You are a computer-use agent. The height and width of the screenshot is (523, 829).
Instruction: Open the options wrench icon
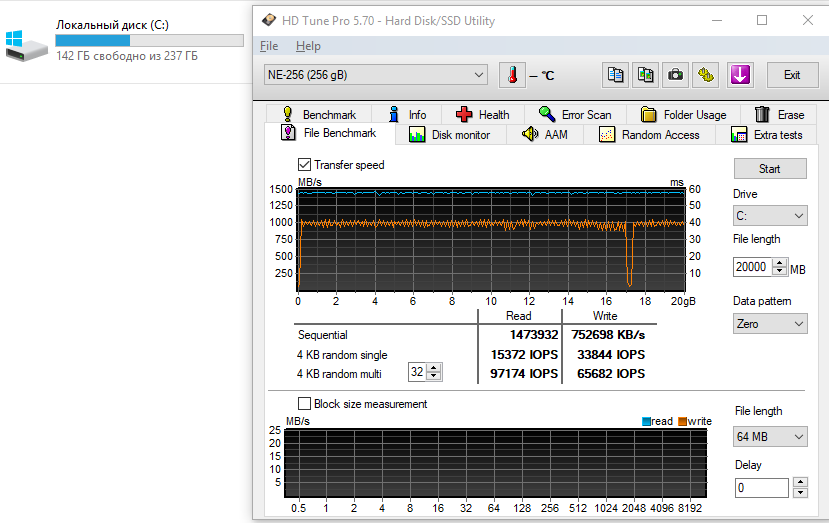[706, 75]
